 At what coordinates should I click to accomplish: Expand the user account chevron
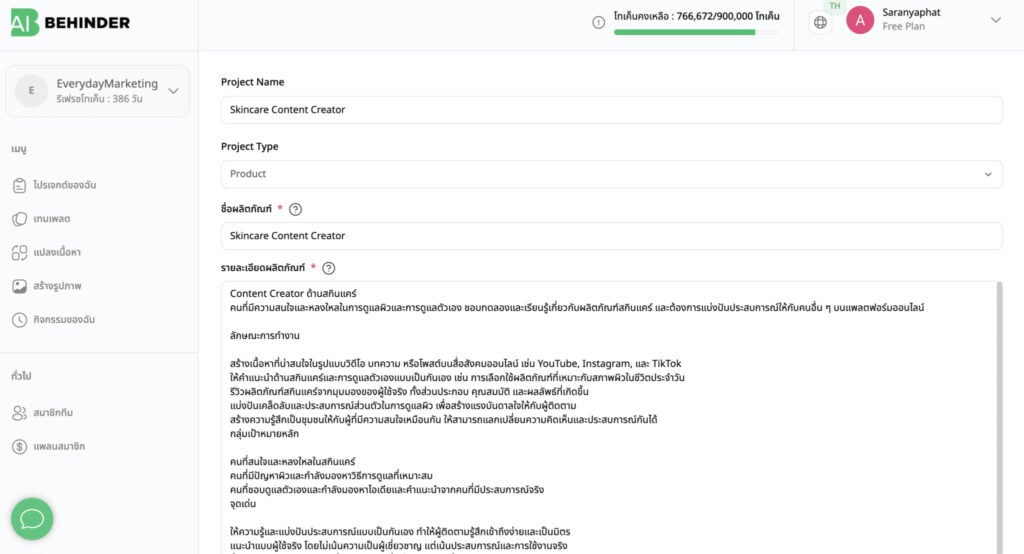coord(995,20)
